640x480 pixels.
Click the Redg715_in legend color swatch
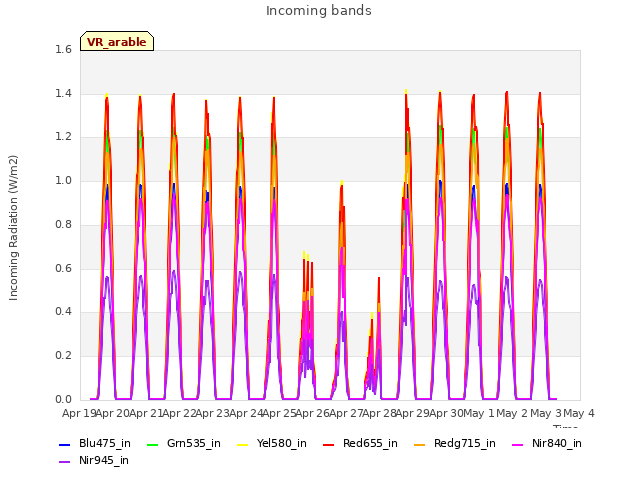420,444
